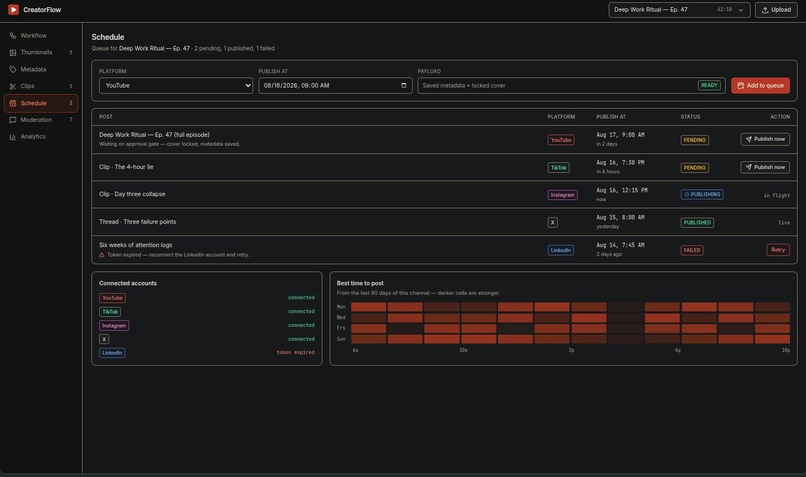Screen dimensions: 806x477
Task: Click YouTube tag in Connected accounts
Action: point(112,298)
